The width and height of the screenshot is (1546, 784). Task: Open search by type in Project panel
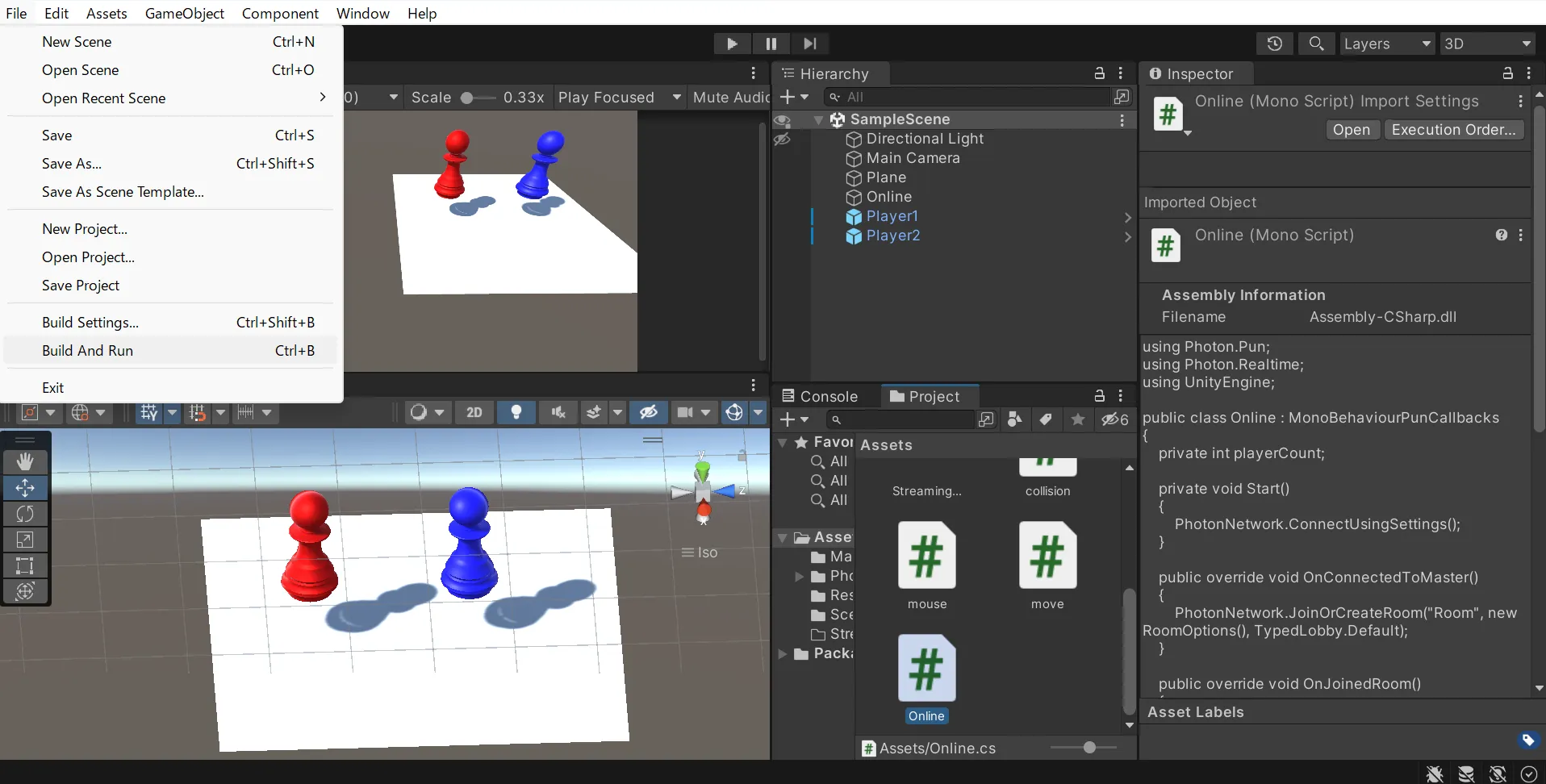point(1015,419)
